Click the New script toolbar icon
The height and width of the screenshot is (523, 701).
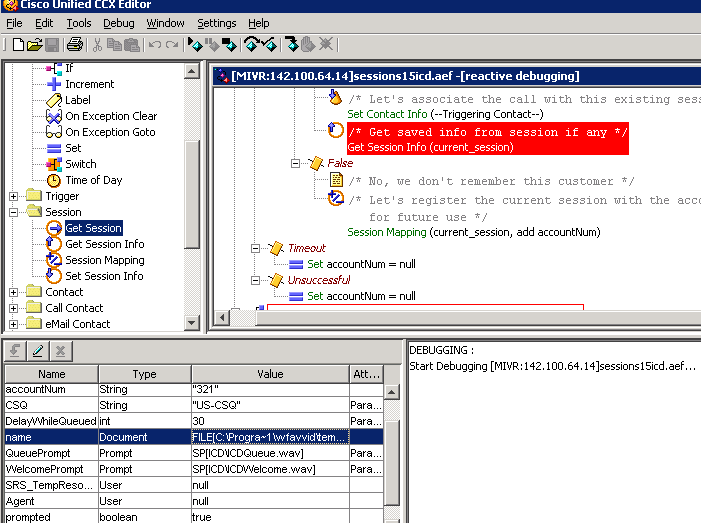click(x=18, y=45)
